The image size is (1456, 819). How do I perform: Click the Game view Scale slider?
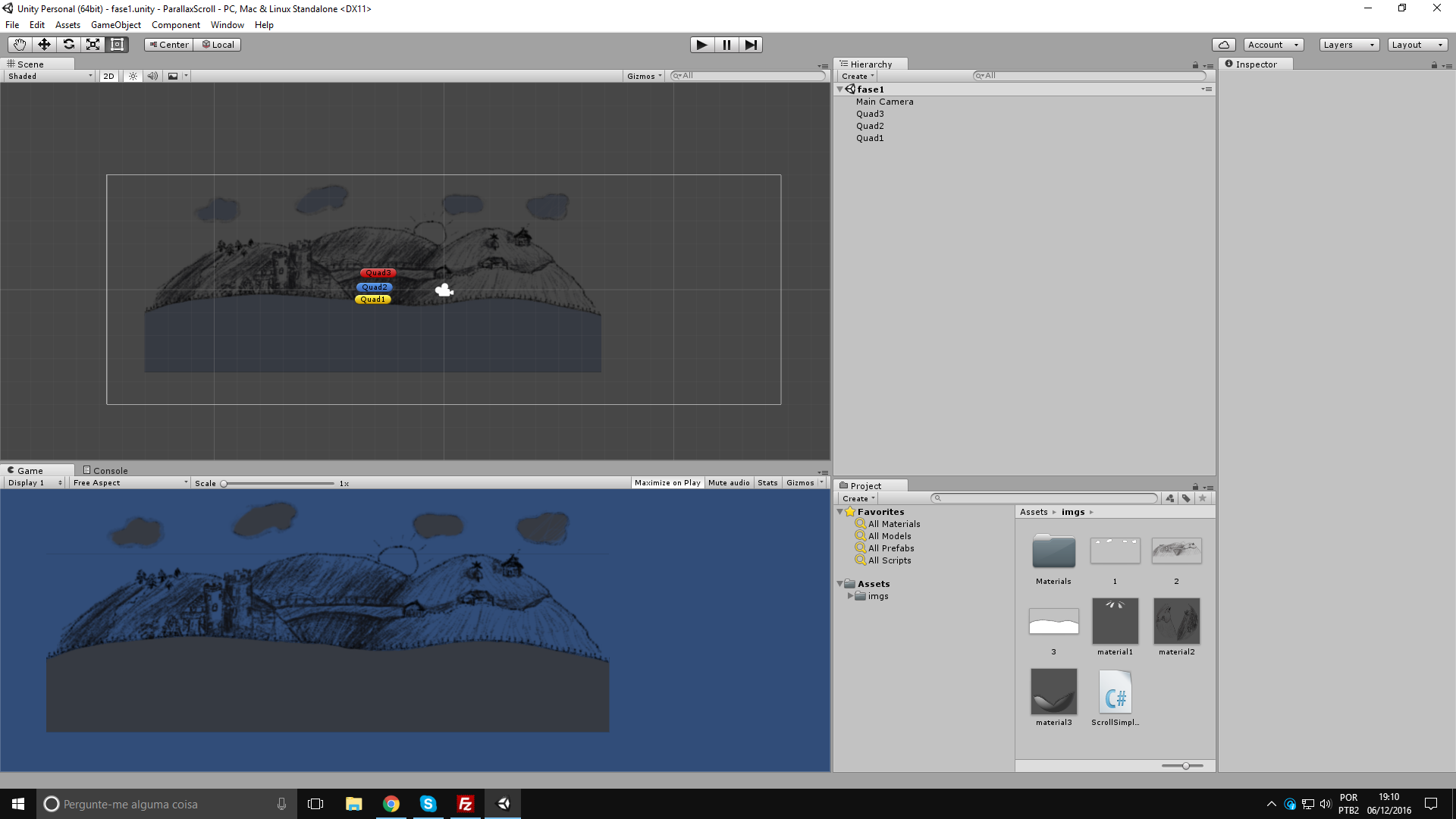(x=278, y=484)
